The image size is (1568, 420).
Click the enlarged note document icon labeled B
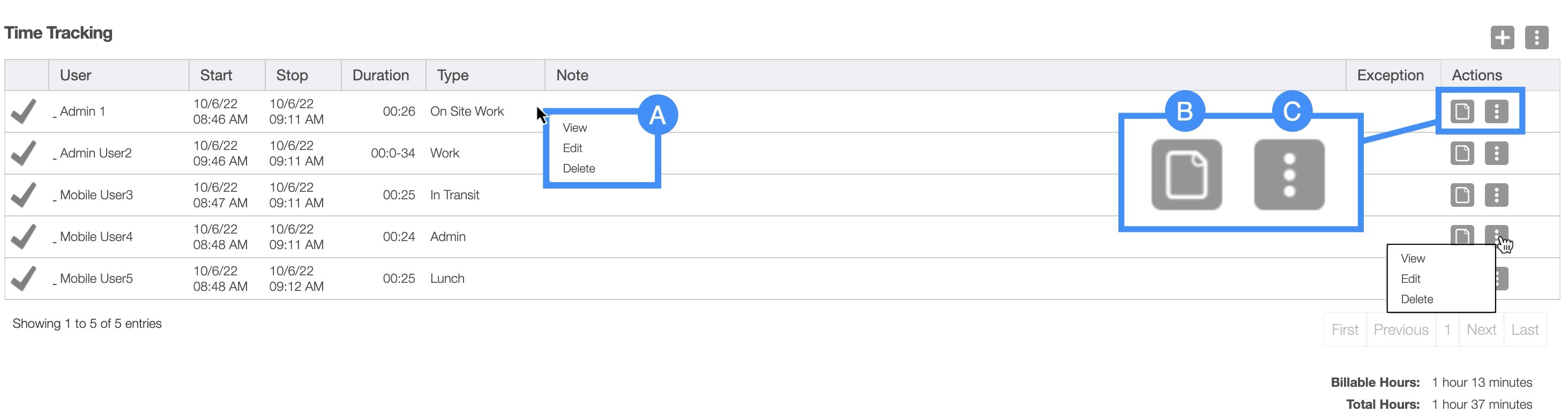pos(1186,175)
